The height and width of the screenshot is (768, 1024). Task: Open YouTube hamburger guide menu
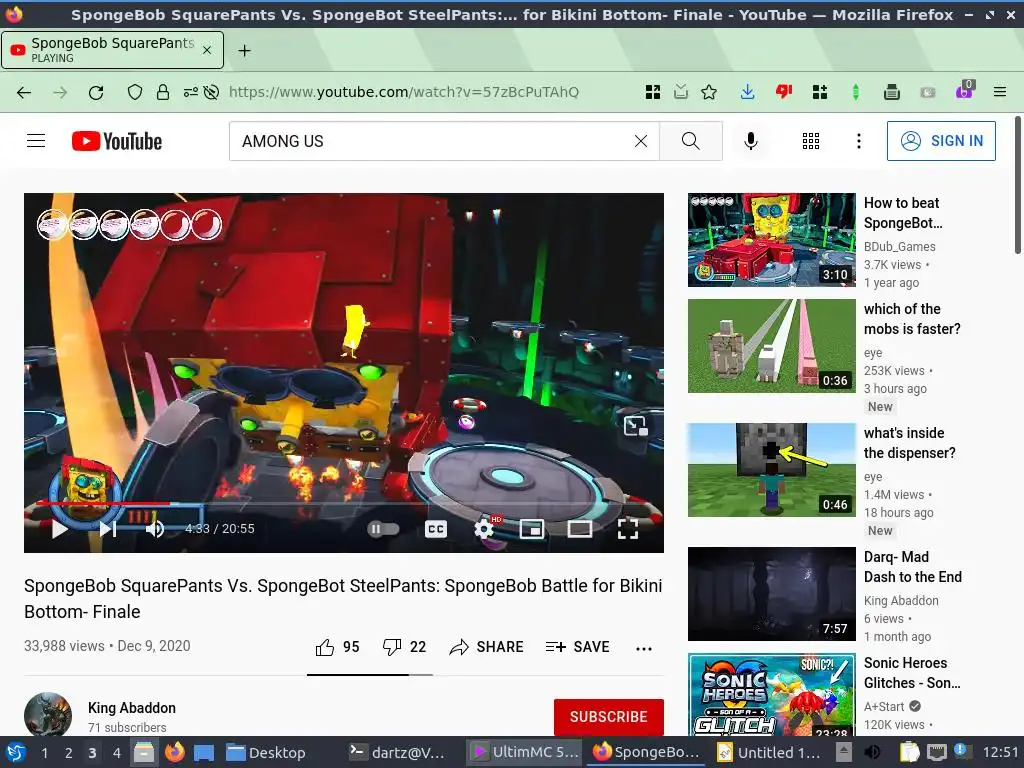pyautogui.click(x=36, y=141)
